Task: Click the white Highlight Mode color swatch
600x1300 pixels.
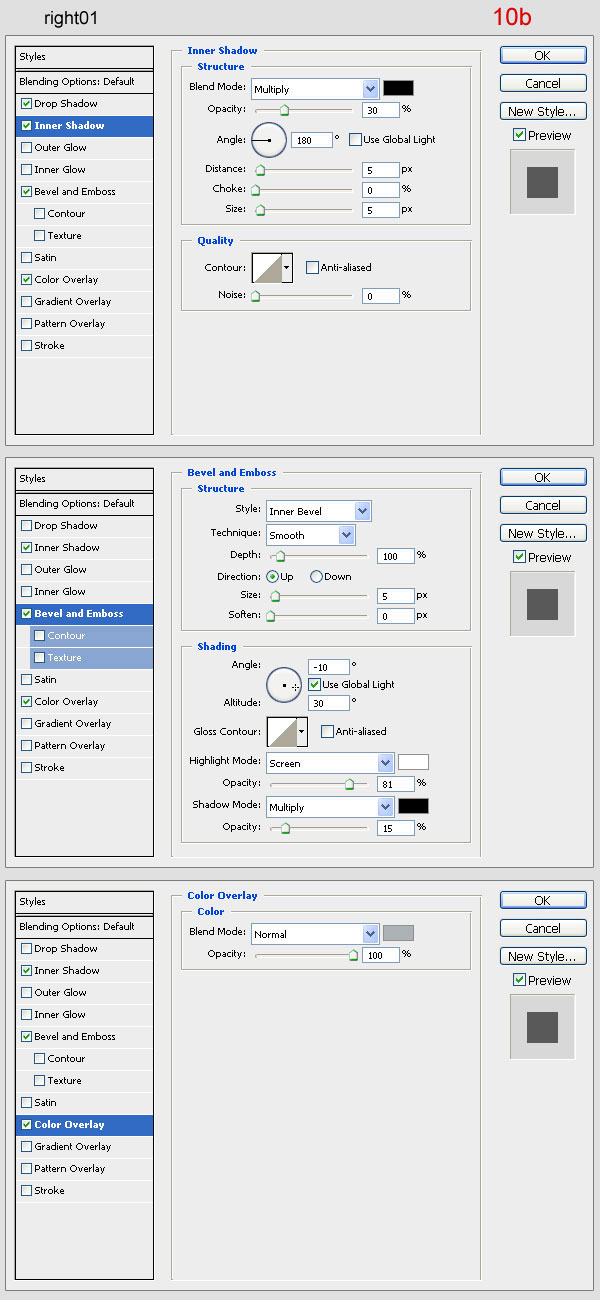Action: (413, 762)
